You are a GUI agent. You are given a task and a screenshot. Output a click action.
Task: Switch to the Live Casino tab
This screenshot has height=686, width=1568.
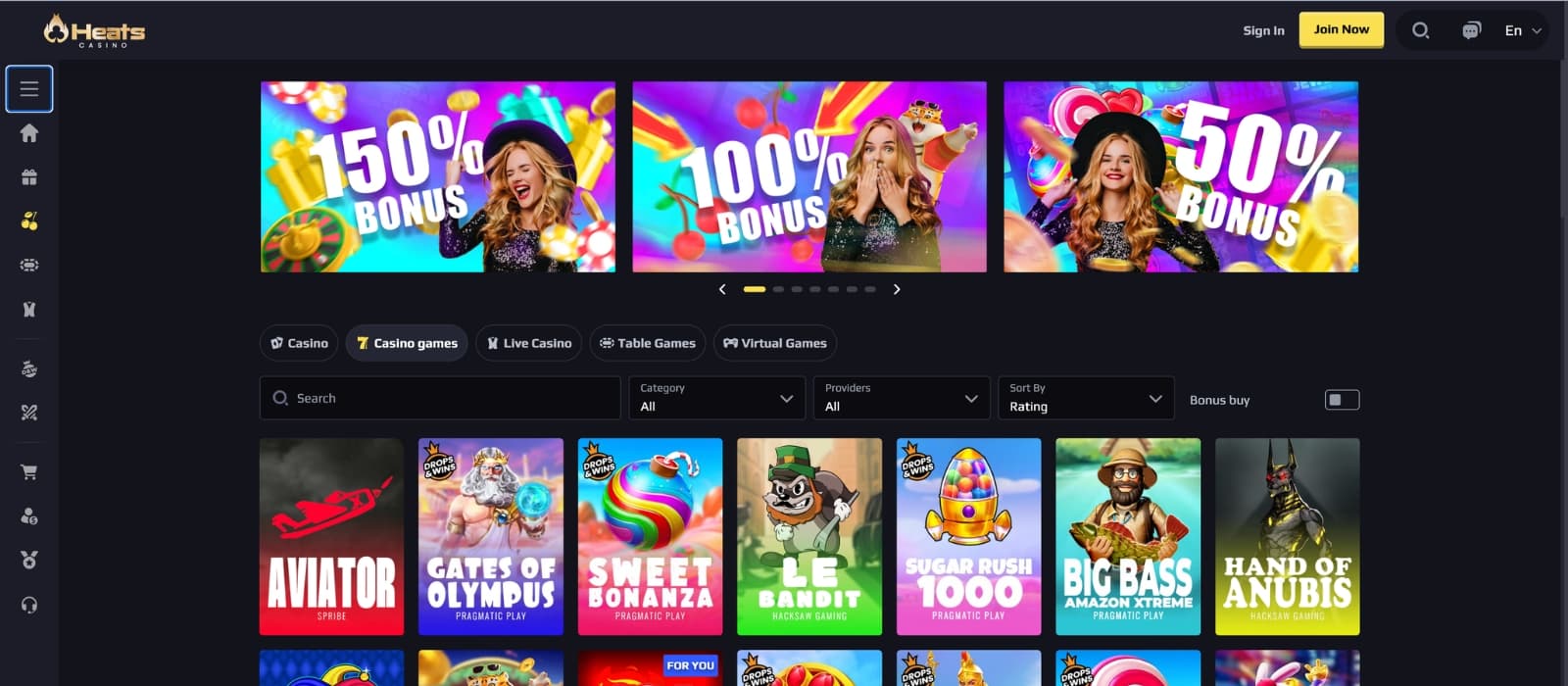[529, 343]
